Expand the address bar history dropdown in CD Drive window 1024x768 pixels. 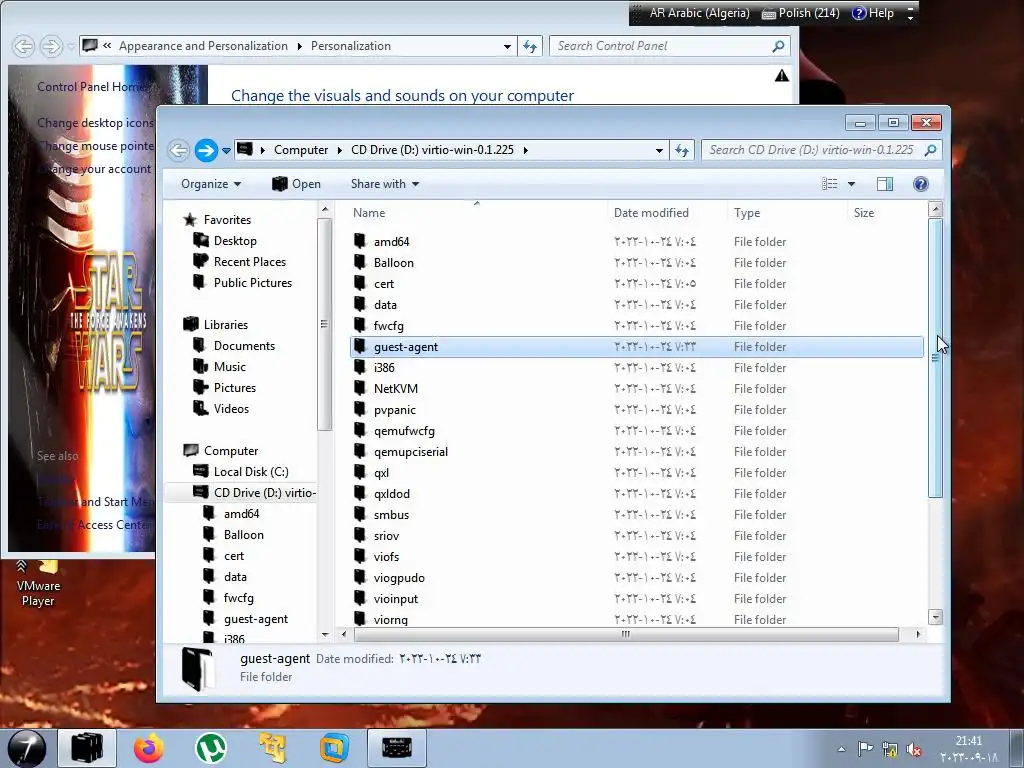[x=659, y=150]
